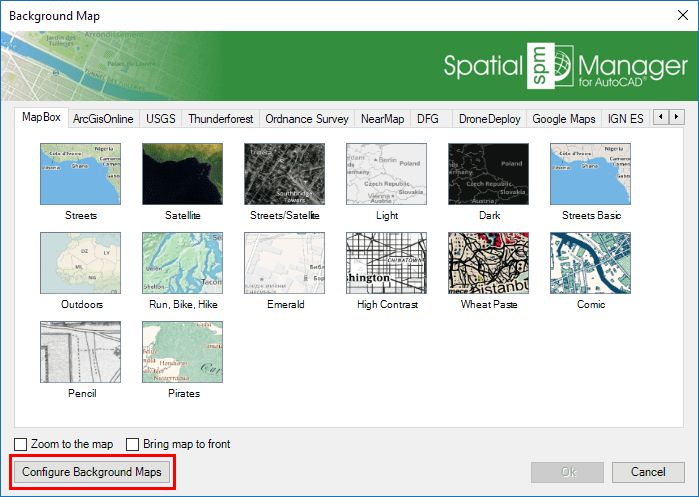The height and width of the screenshot is (497, 699).
Task: Choose the Satellite map style
Action: click(182, 174)
